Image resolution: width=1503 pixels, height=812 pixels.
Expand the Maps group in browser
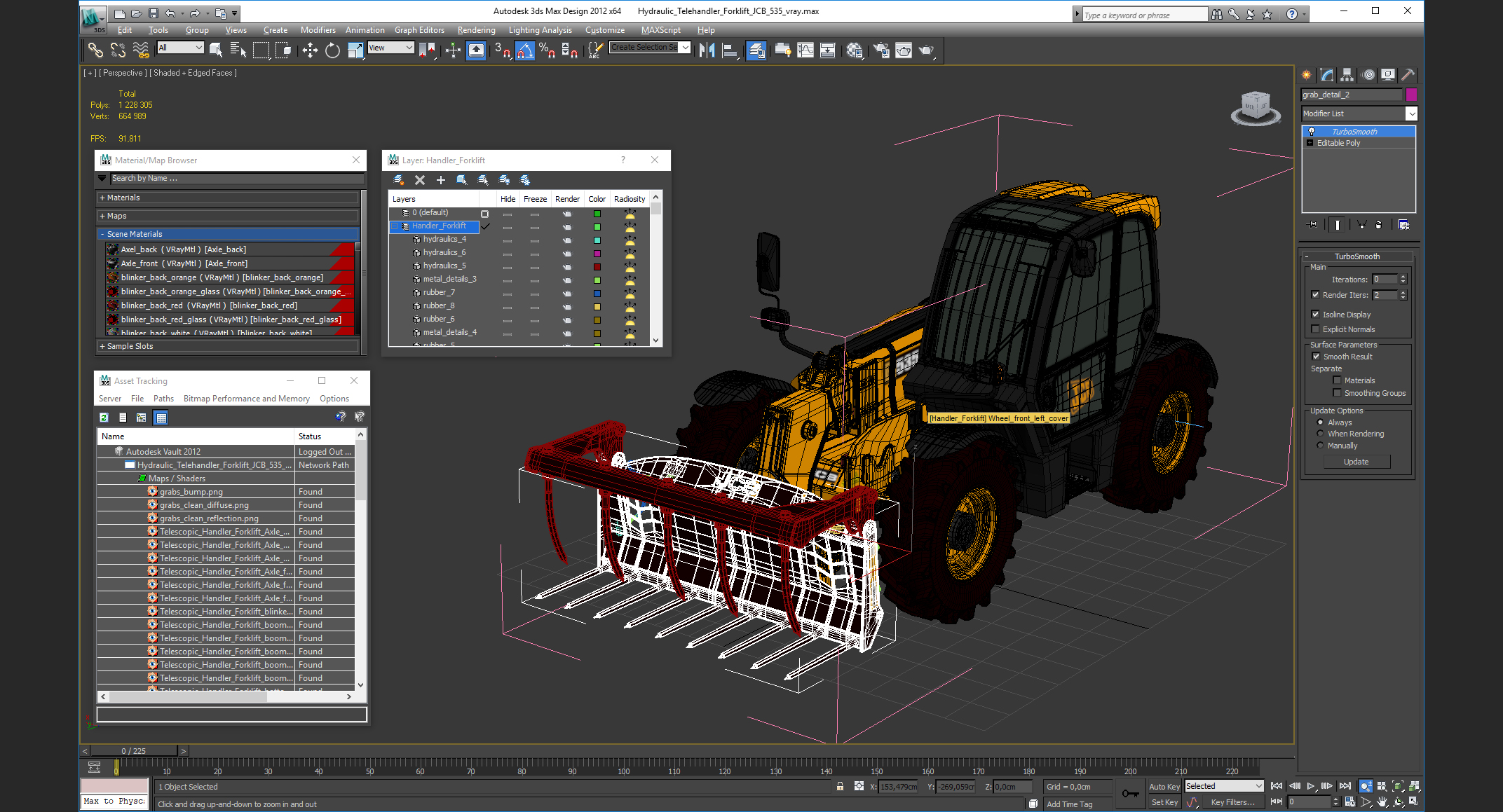click(228, 216)
